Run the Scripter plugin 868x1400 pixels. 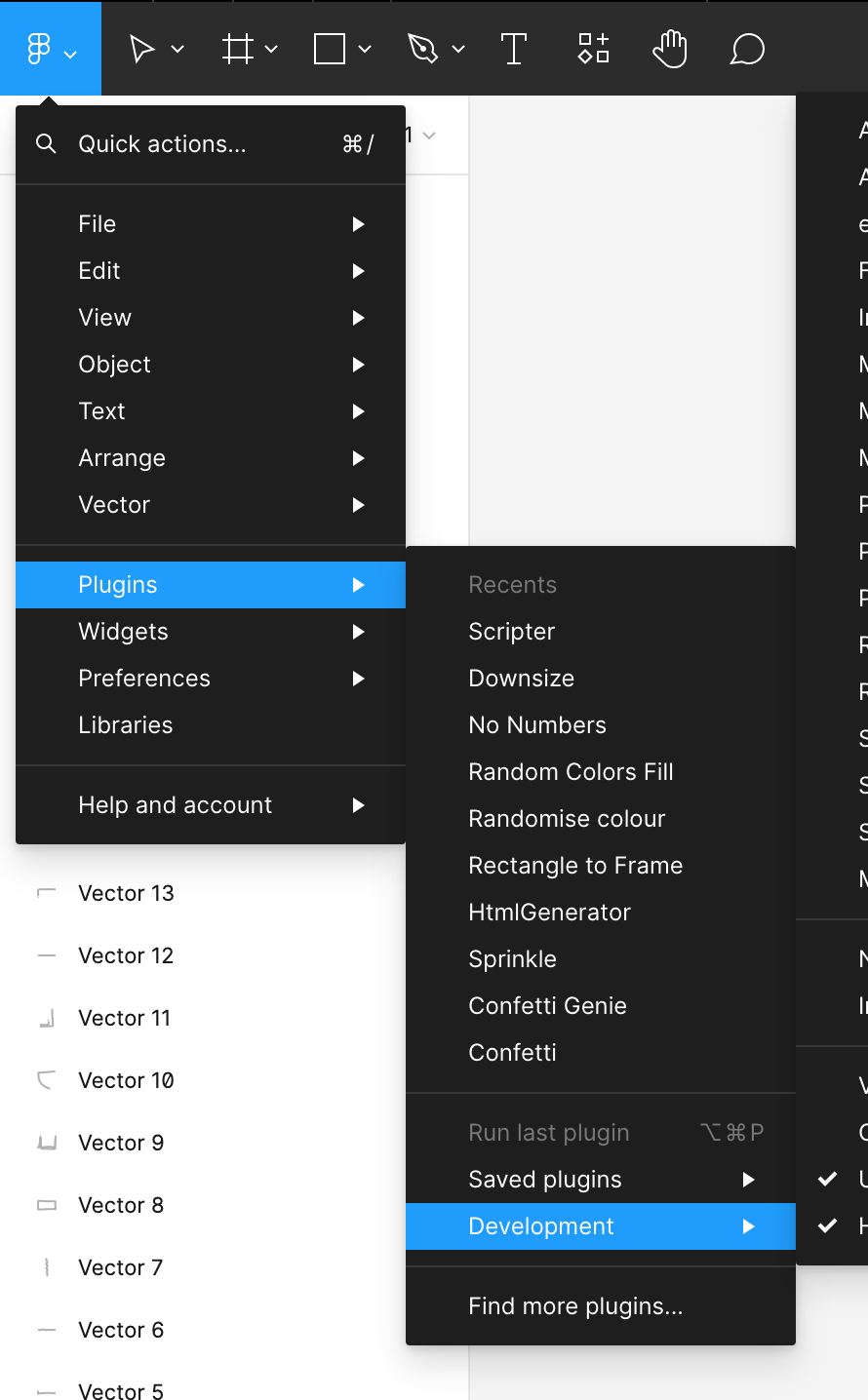click(x=601, y=632)
